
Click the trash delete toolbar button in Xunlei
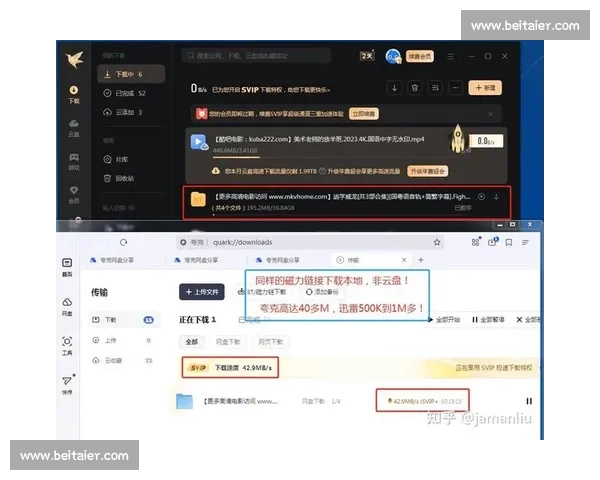pyautogui.click(x=414, y=88)
